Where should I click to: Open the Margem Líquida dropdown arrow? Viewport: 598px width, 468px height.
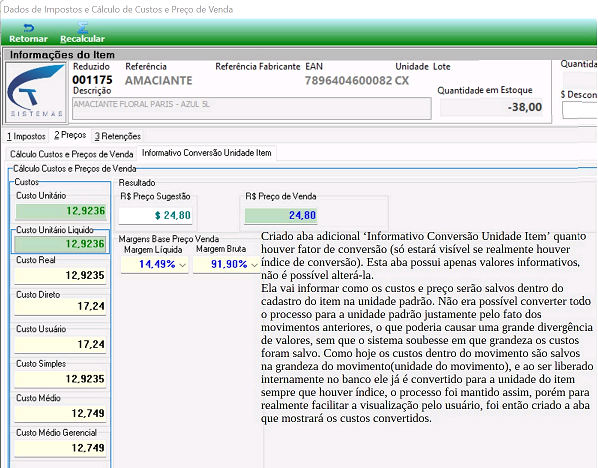183,265
